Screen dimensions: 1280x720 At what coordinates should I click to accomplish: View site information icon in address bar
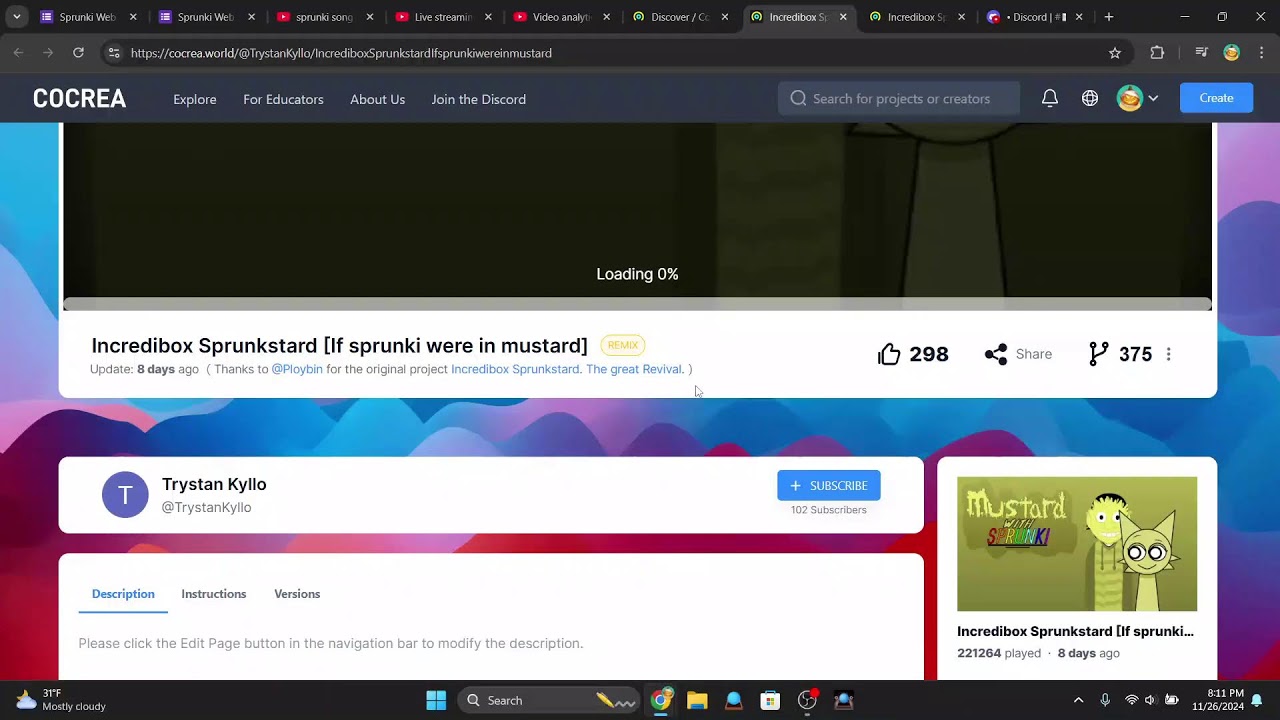(113, 53)
